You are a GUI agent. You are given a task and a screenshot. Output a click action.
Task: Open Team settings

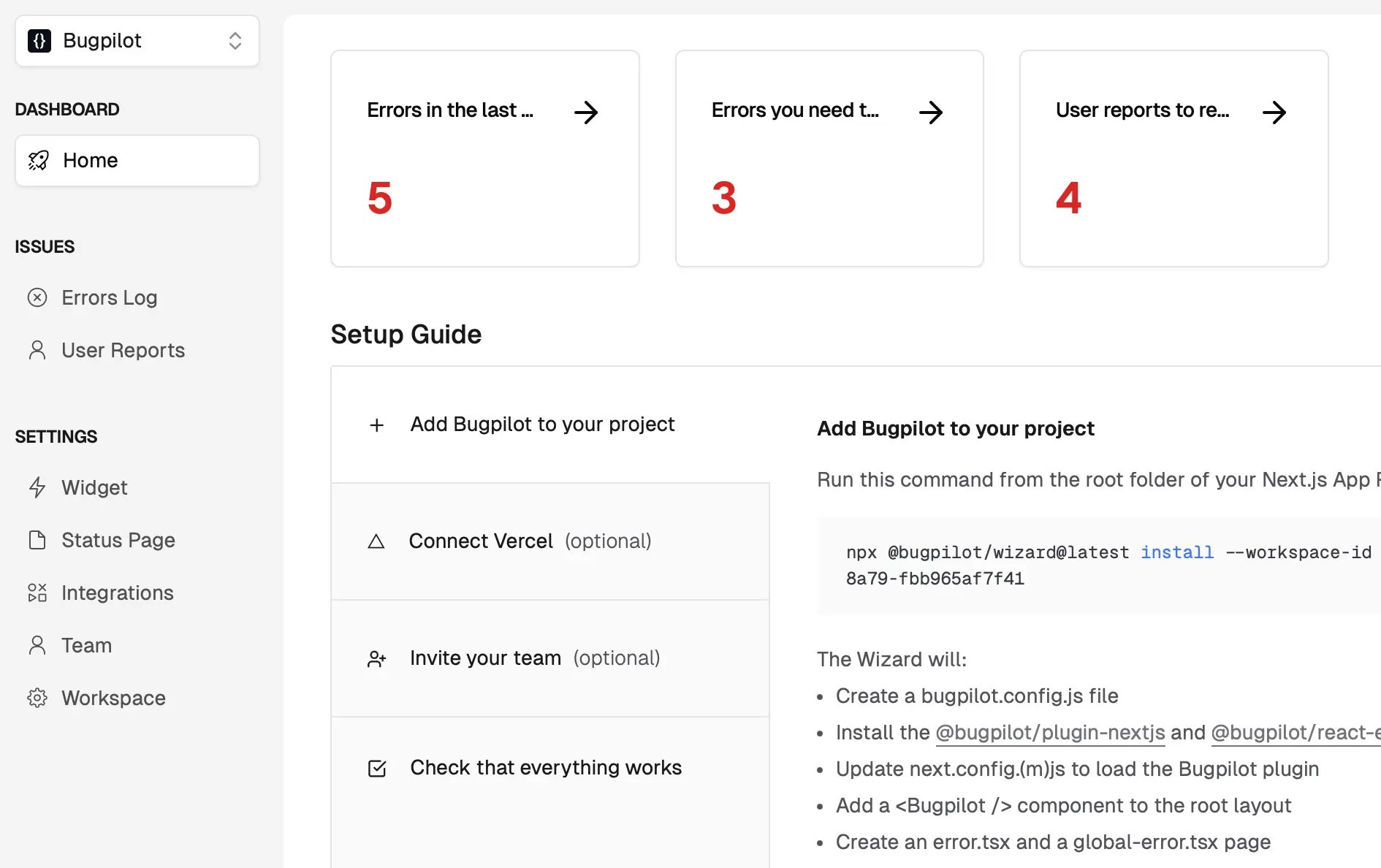coord(86,645)
